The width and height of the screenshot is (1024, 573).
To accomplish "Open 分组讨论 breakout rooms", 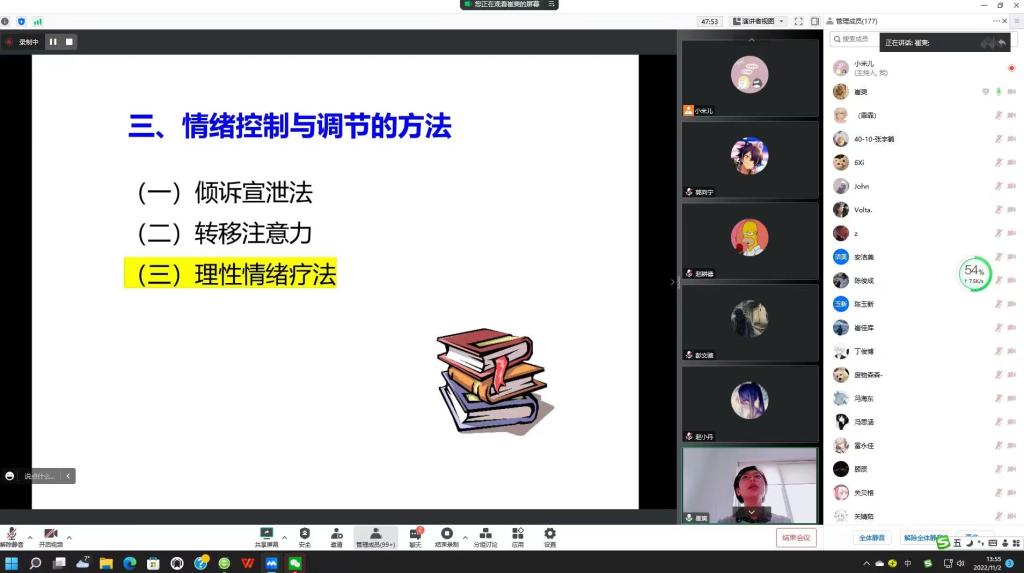I will pos(485,537).
